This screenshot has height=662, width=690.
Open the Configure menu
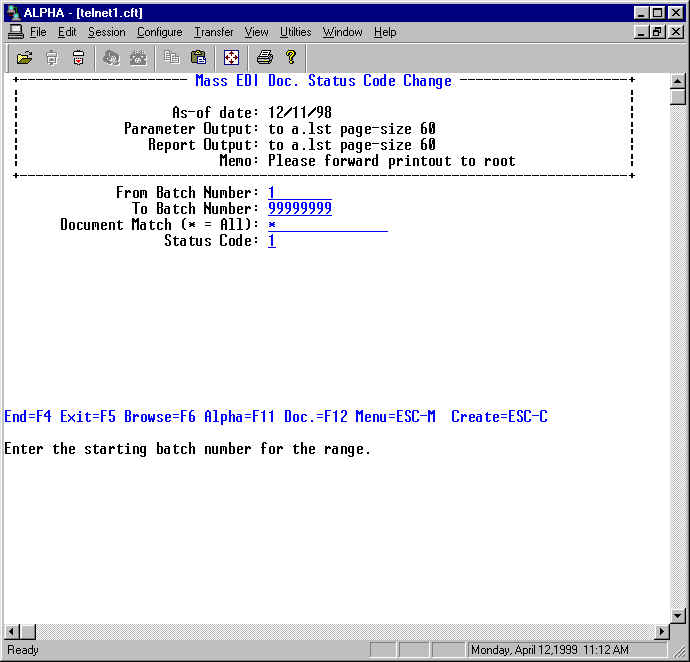(x=159, y=32)
